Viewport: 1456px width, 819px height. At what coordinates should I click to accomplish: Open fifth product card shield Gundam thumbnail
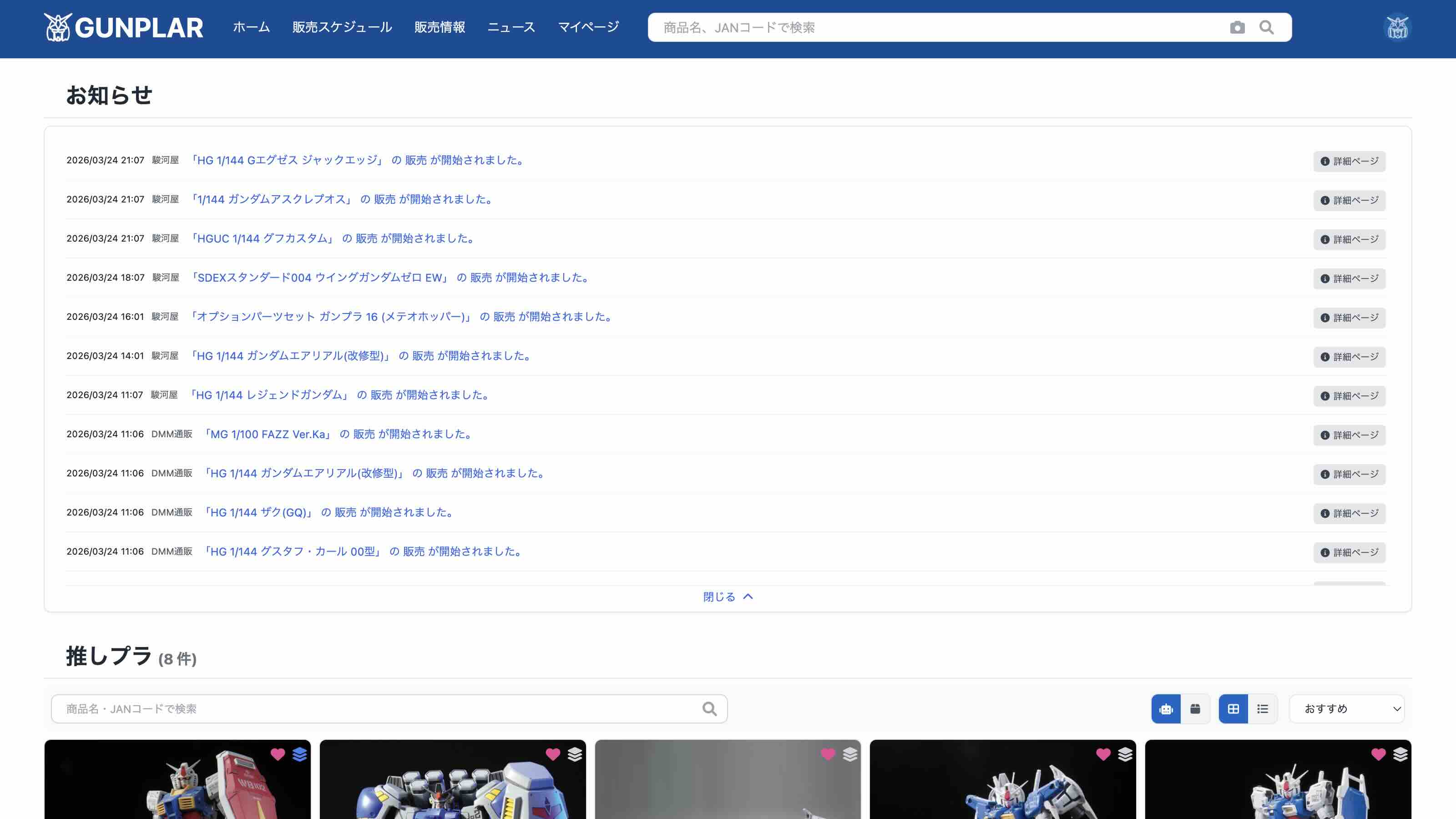(1278, 779)
